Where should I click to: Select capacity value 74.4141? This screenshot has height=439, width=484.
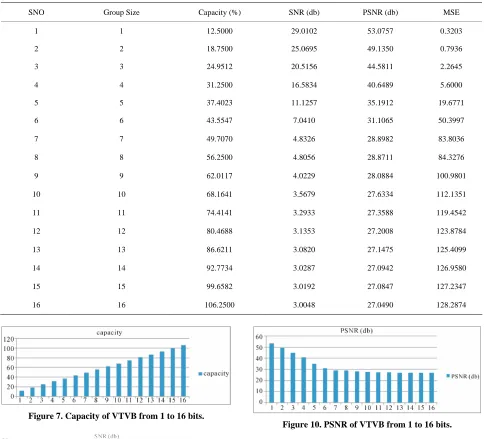[219, 213]
